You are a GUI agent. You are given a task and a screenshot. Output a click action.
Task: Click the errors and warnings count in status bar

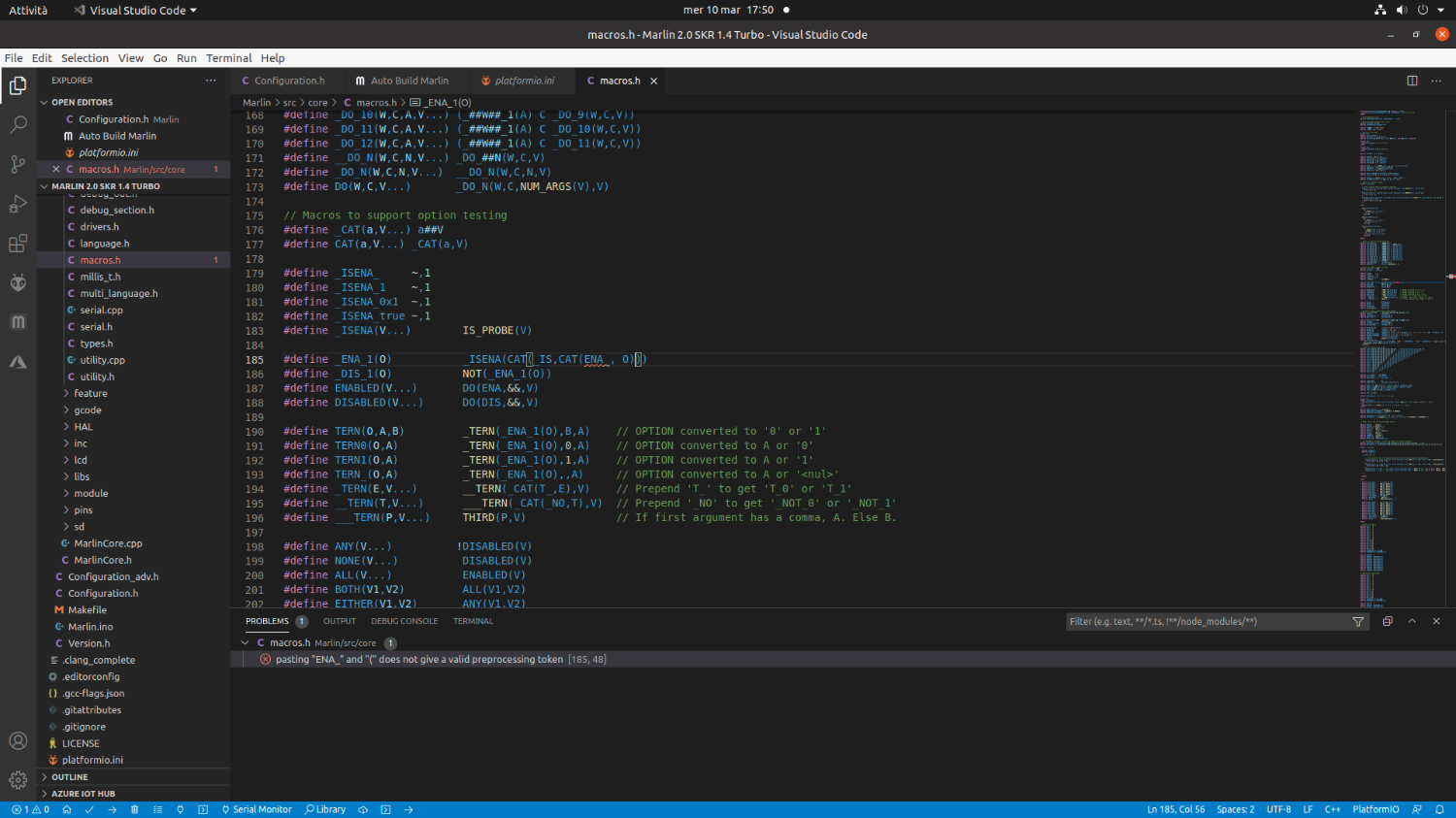(30, 809)
